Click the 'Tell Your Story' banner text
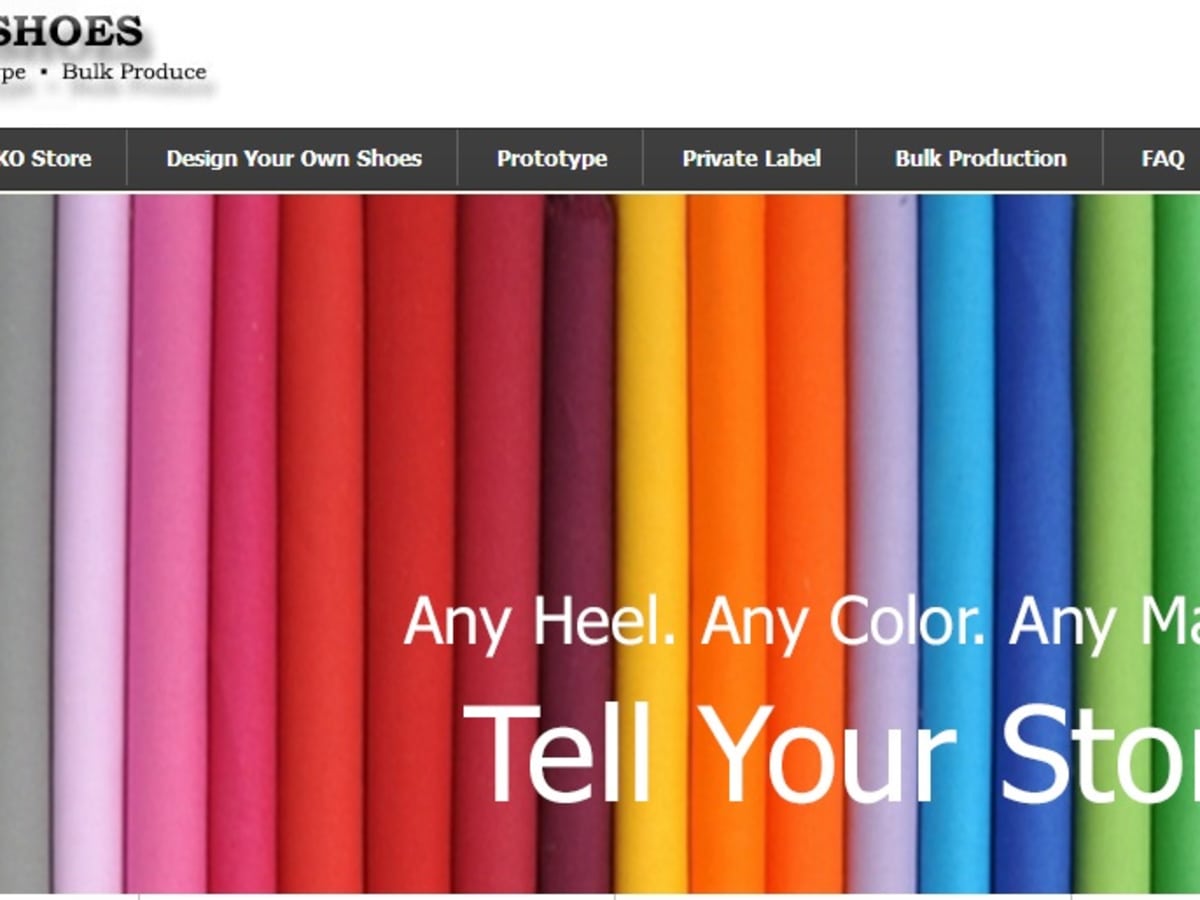Image resolution: width=1200 pixels, height=900 pixels. [830, 754]
